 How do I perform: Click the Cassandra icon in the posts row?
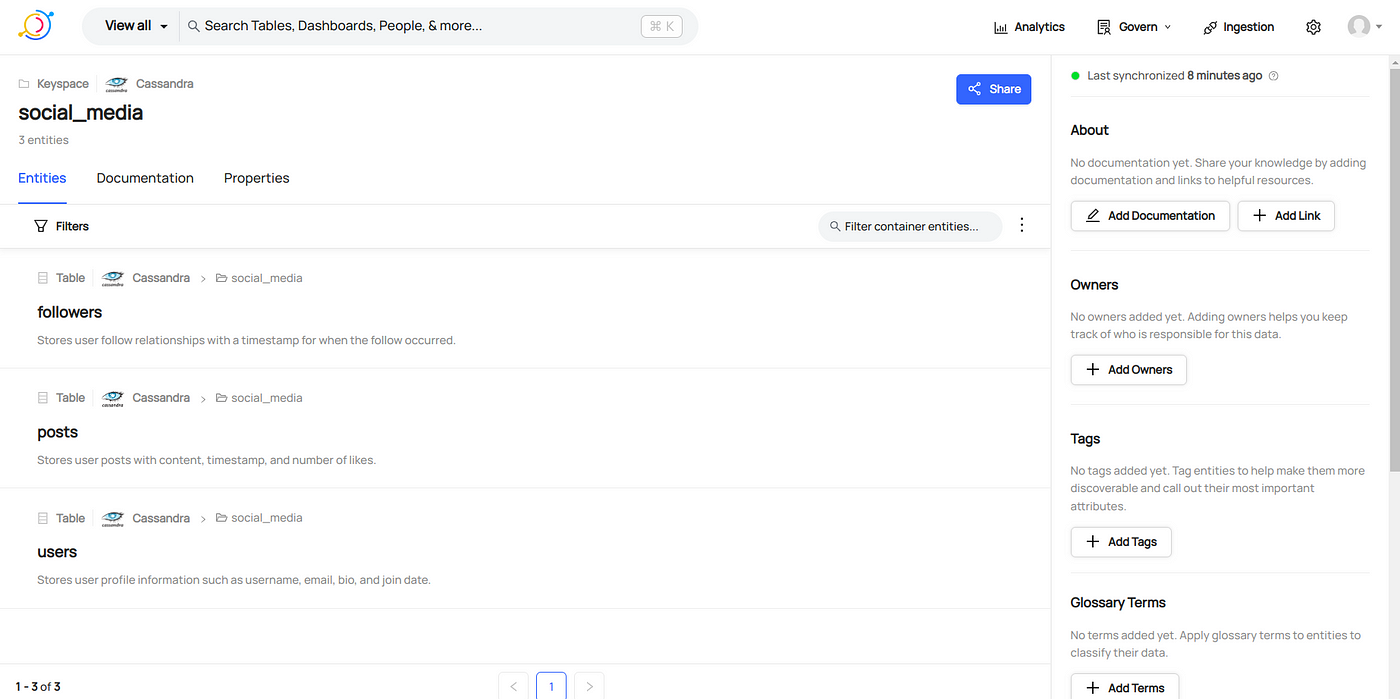point(113,398)
